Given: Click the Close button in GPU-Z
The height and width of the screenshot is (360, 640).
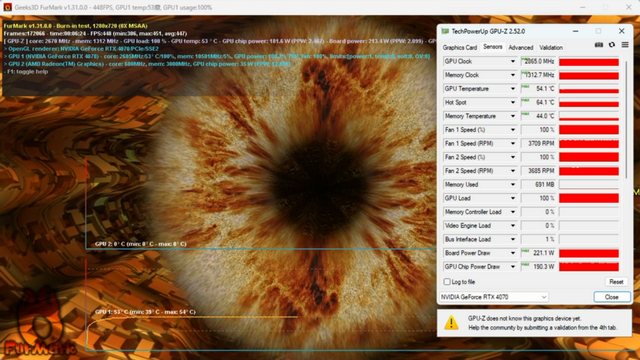Looking at the screenshot, I should [611, 297].
